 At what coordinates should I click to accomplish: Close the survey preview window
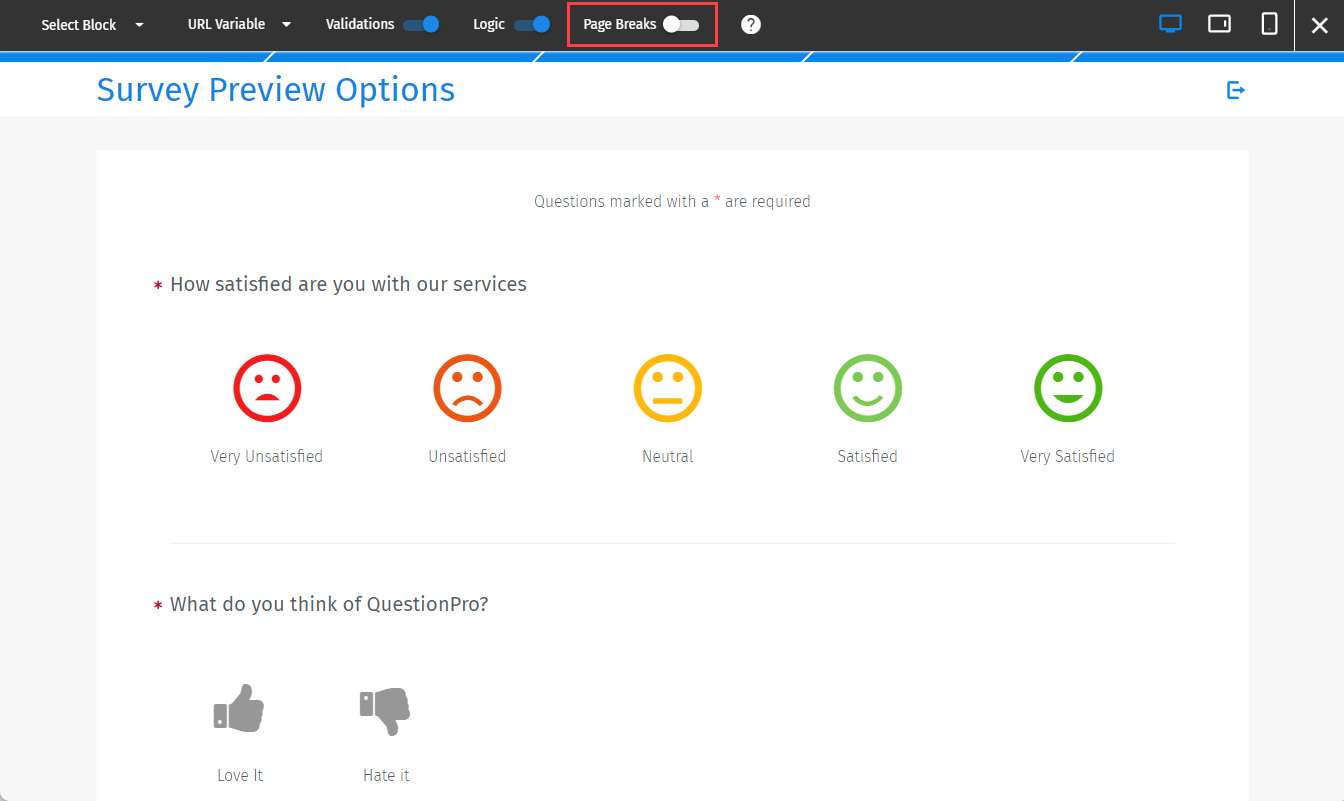pyautogui.click(x=1320, y=25)
